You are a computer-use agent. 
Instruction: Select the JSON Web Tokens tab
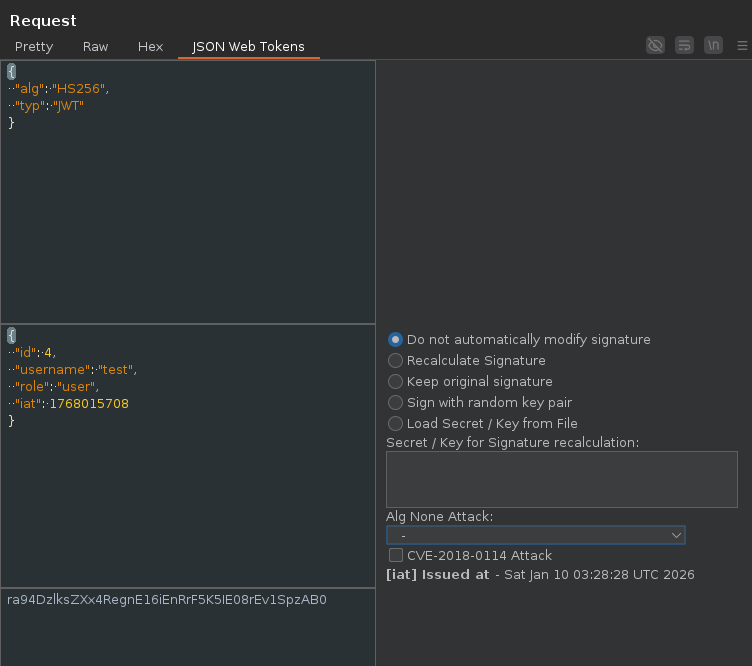pos(248,47)
